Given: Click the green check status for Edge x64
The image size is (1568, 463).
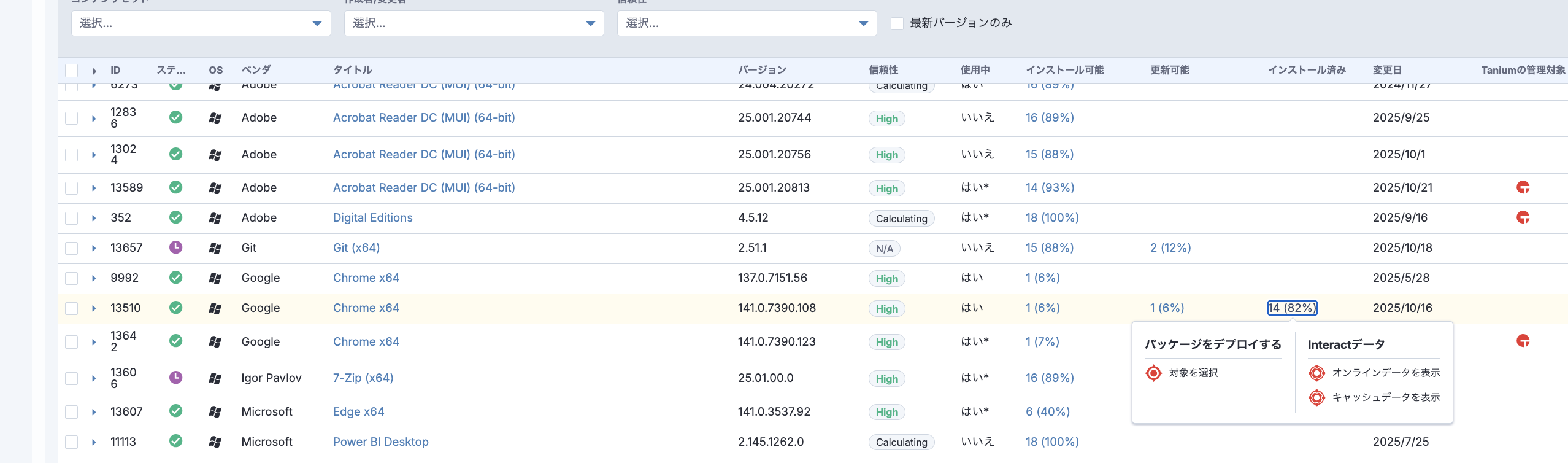Looking at the screenshot, I should tap(175, 411).
